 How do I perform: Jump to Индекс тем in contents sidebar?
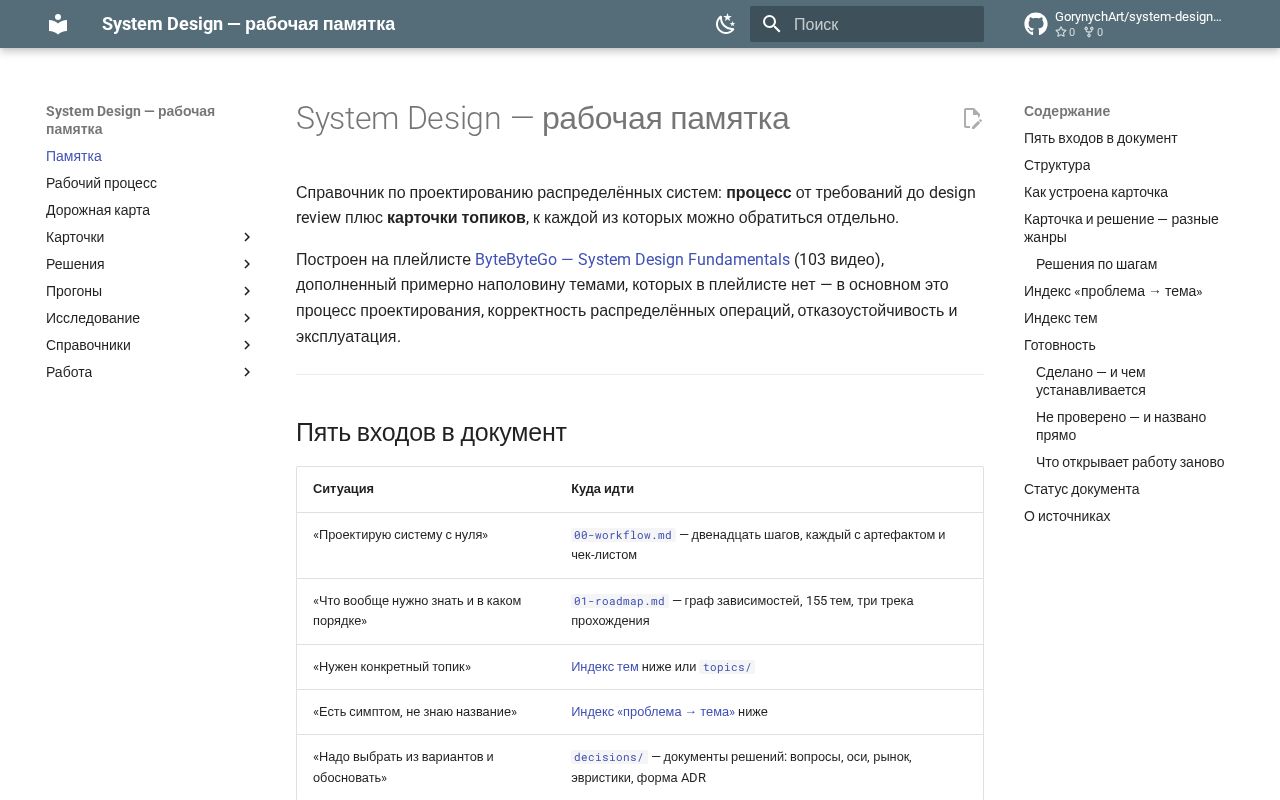click(x=1060, y=318)
